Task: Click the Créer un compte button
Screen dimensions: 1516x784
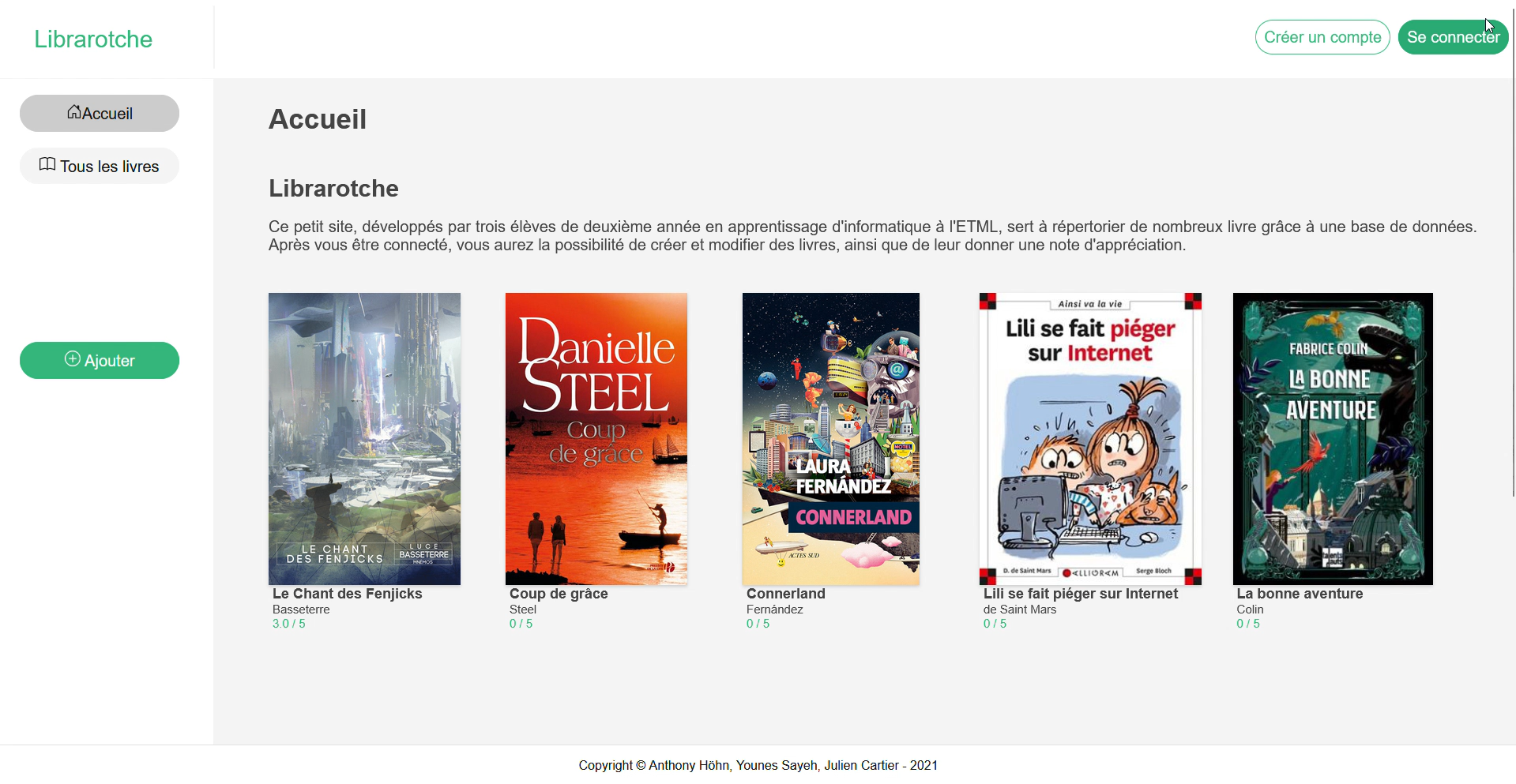Action: [1322, 37]
